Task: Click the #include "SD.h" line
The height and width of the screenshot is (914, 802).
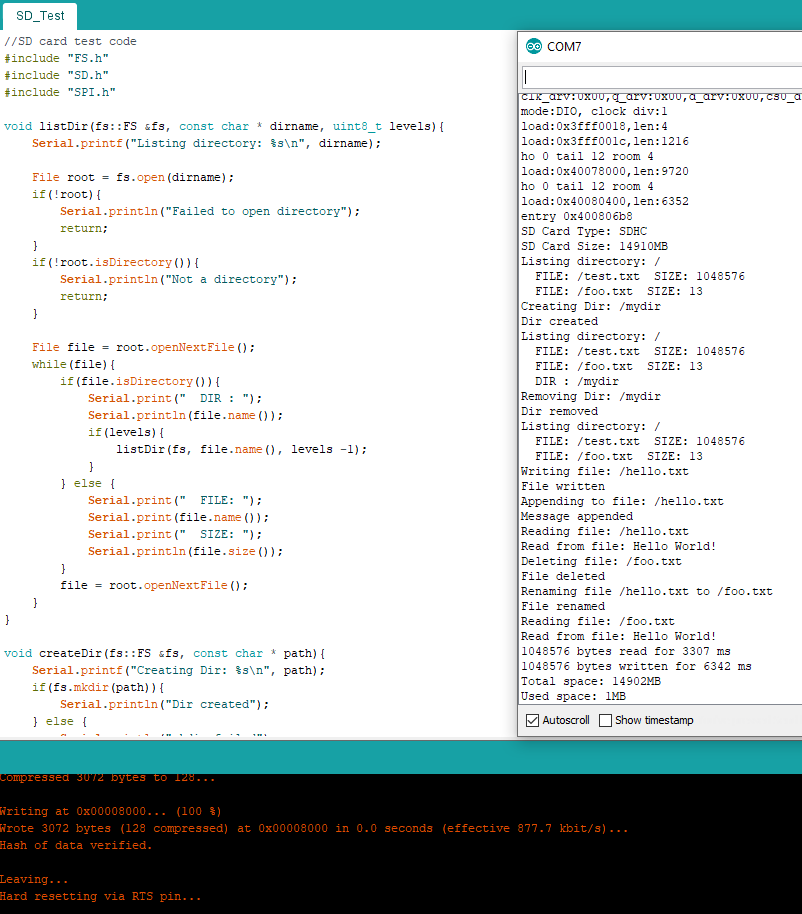Action: (56, 75)
